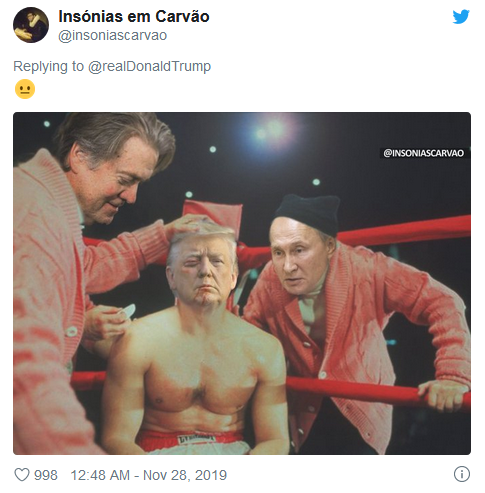Click the Nov 28, 2019 date text
The height and width of the screenshot is (493, 485).
click(x=185, y=475)
